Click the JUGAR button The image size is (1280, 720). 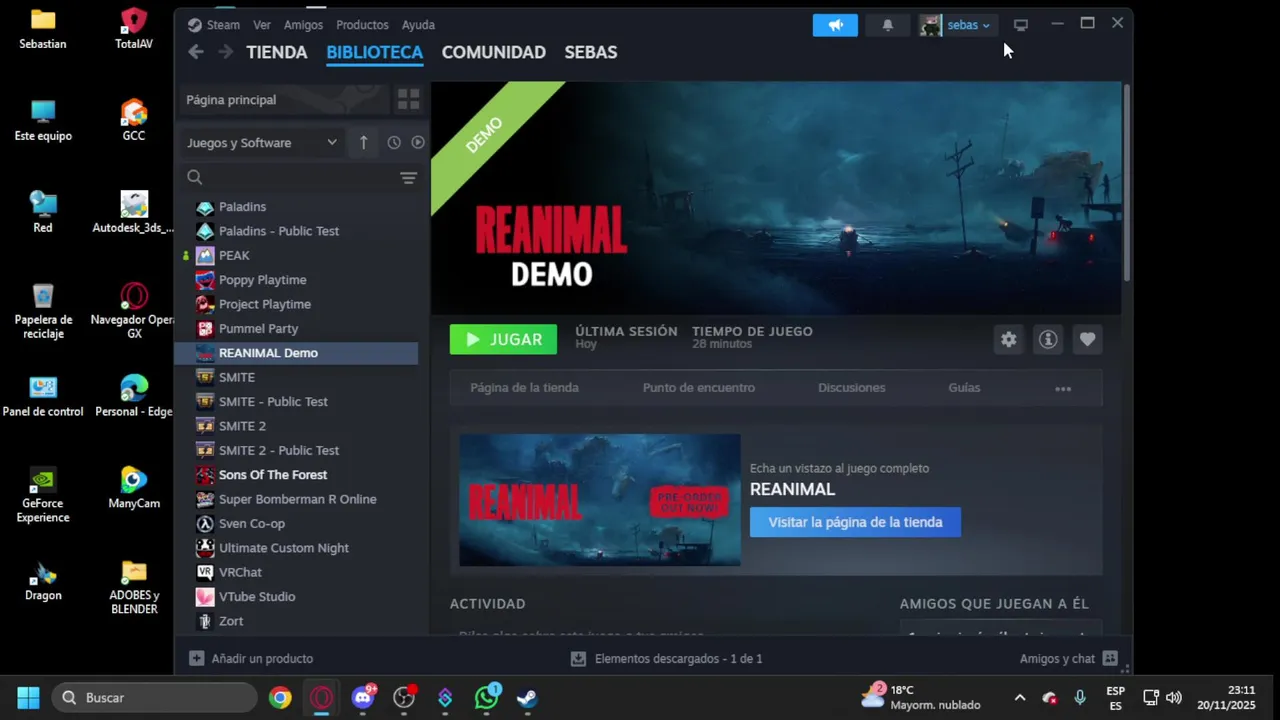point(503,339)
